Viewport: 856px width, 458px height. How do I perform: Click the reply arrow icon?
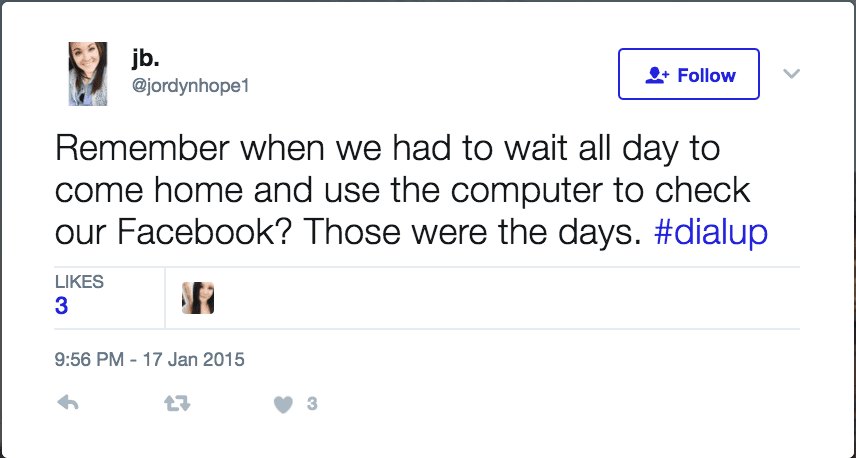[68, 403]
